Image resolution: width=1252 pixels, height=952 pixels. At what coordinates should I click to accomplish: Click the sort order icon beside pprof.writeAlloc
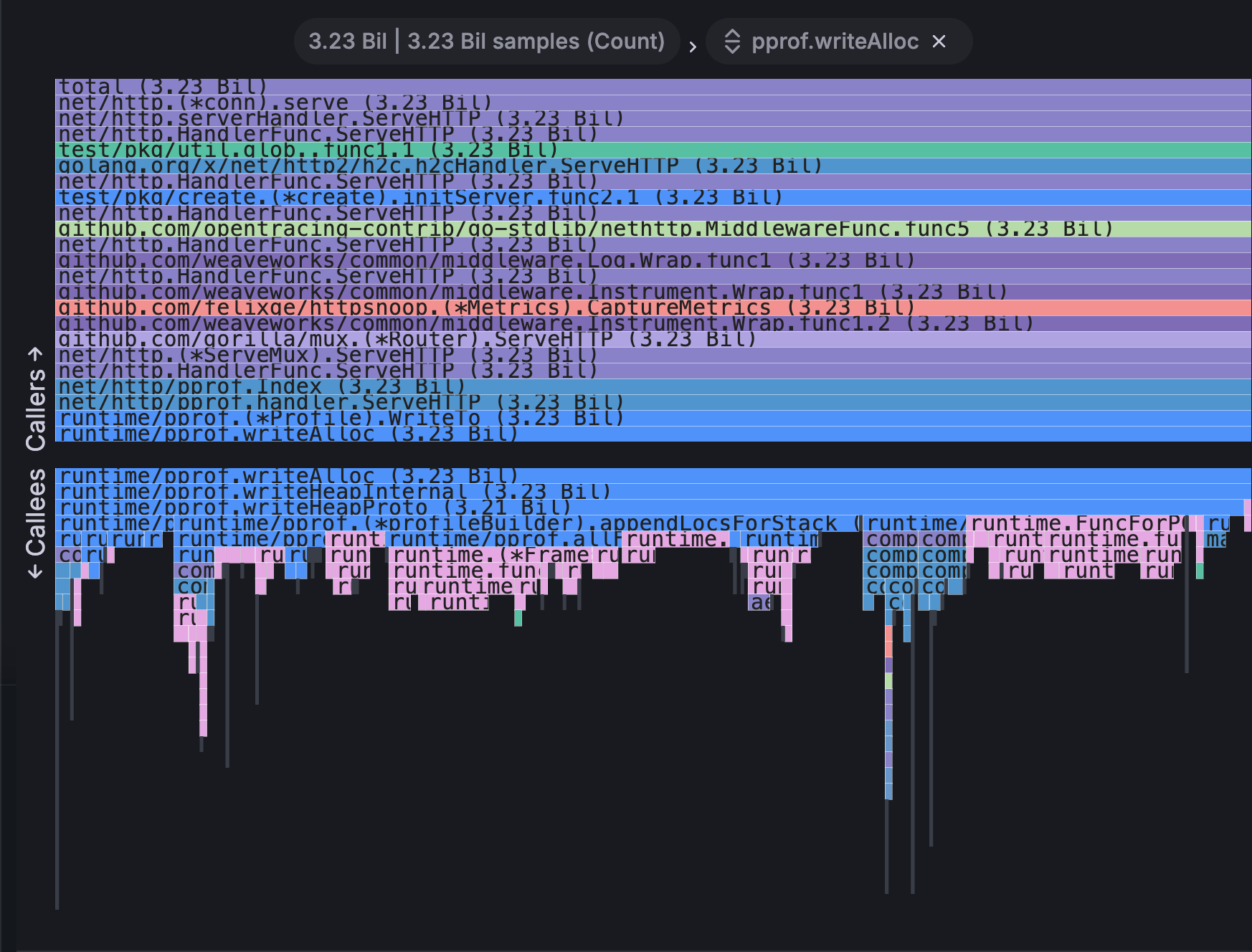(x=734, y=42)
